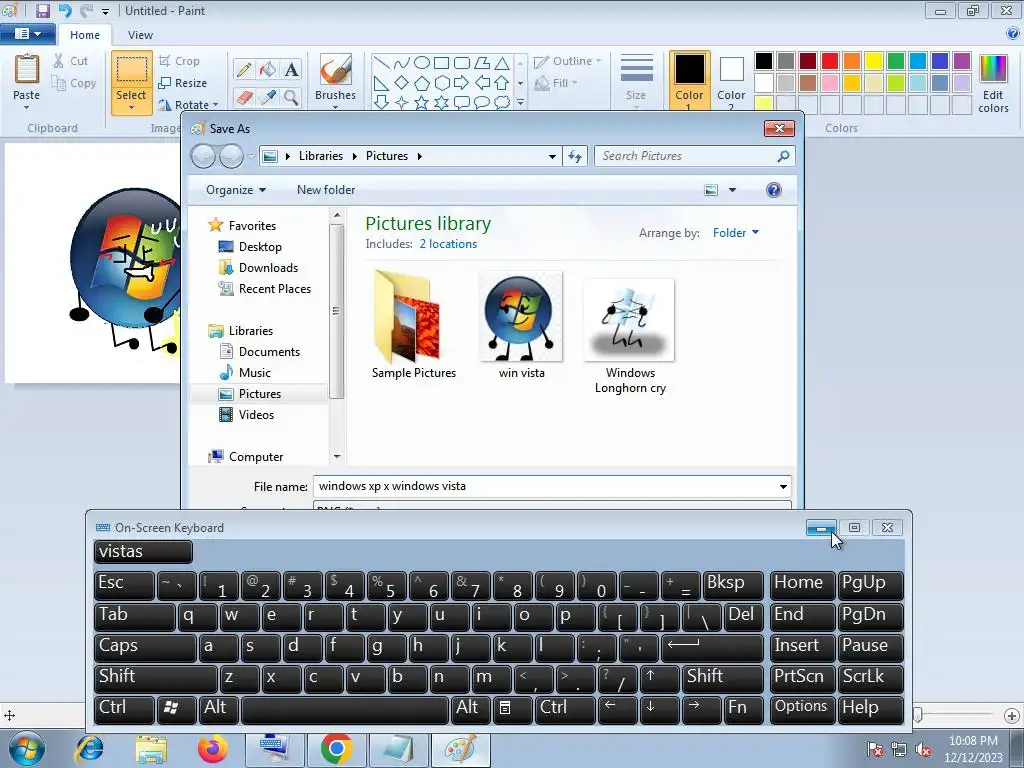Image resolution: width=1024 pixels, height=768 pixels.
Task: Select the Magnifier tool in Paint
Action: click(x=291, y=97)
